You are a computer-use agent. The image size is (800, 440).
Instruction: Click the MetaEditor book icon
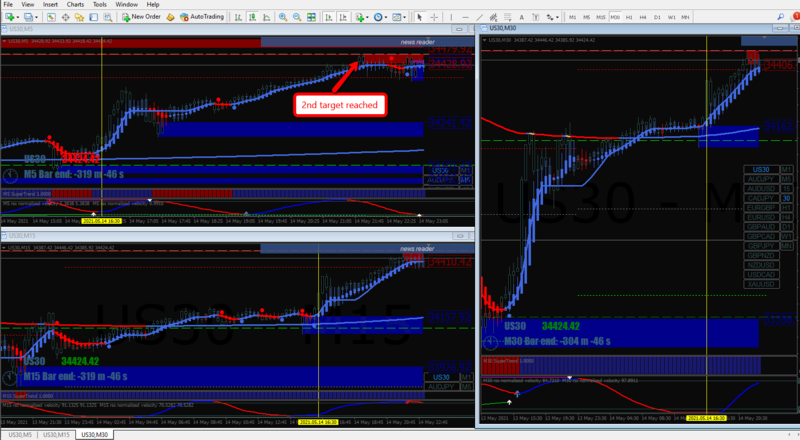[170, 17]
